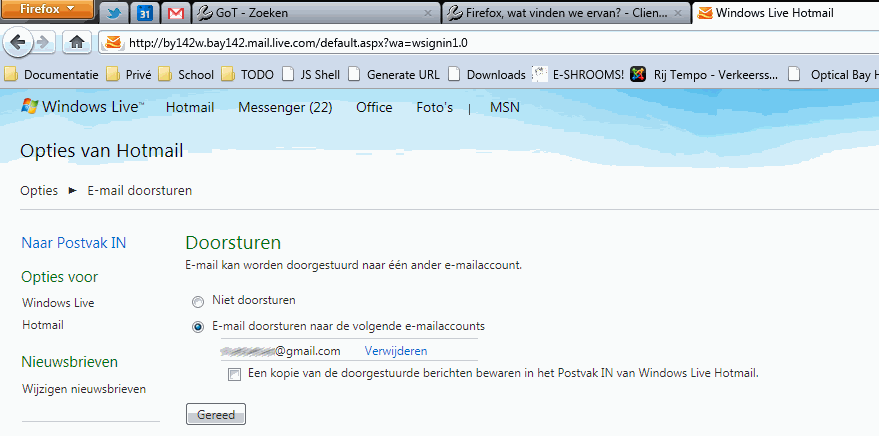Viewport: 879px width, 436px height.
Task: Switch to the GoT - Zoeken tab
Action: [316, 13]
